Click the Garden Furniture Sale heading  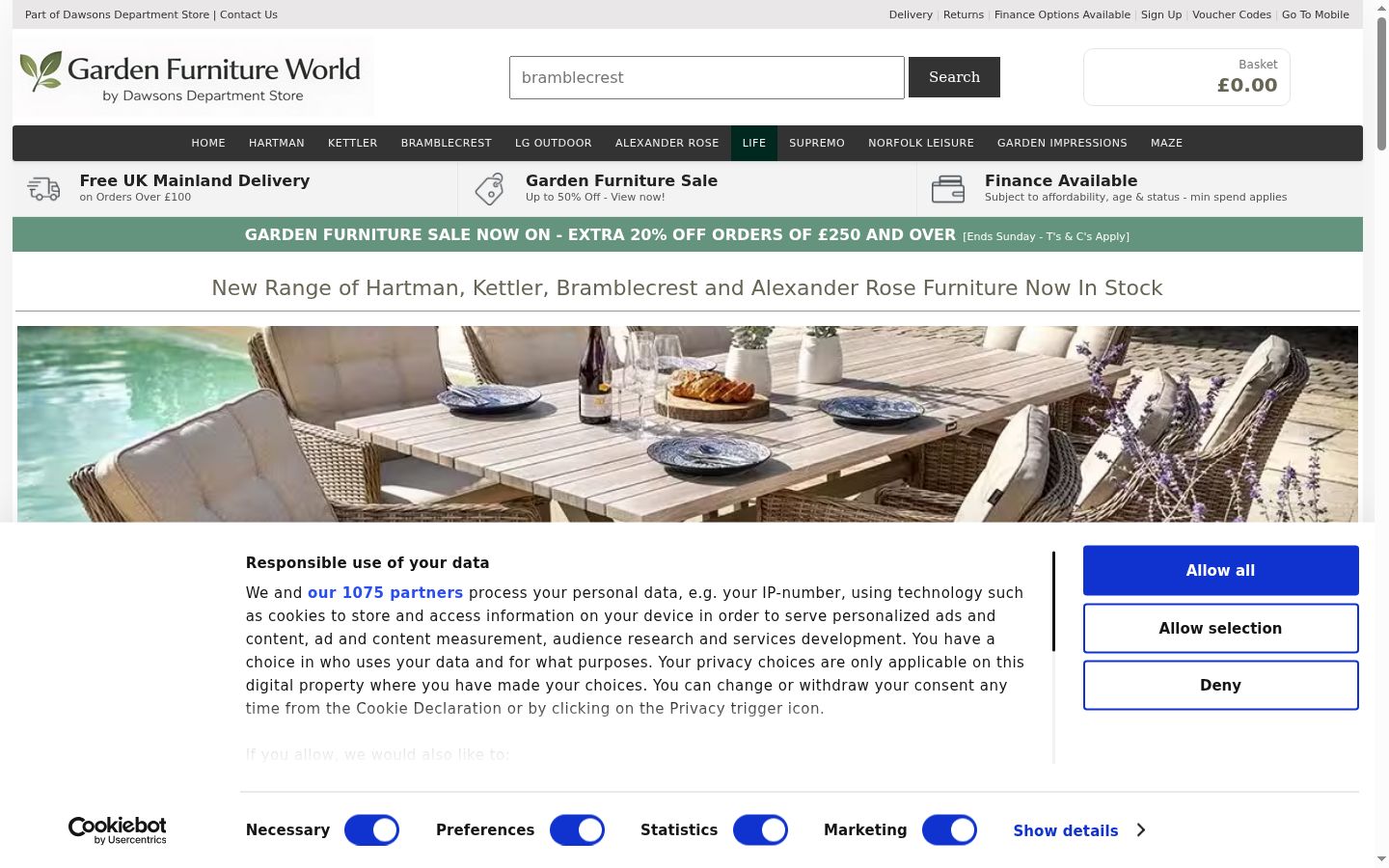pyautogui.click(x=621, y=180)
